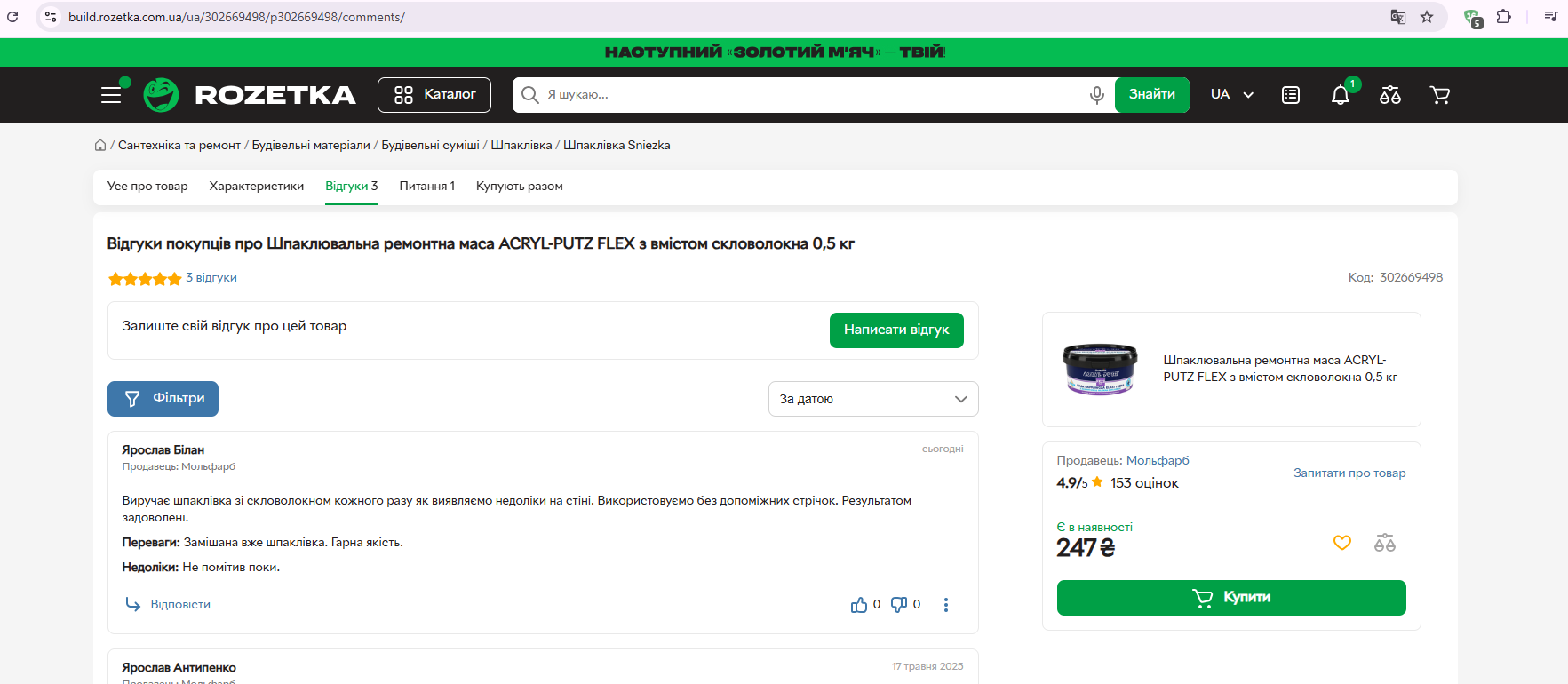Switch to 'Питання 1' tab
Image resolution: width=1568 pixels, height=684 pixels.
click(427, 187)
